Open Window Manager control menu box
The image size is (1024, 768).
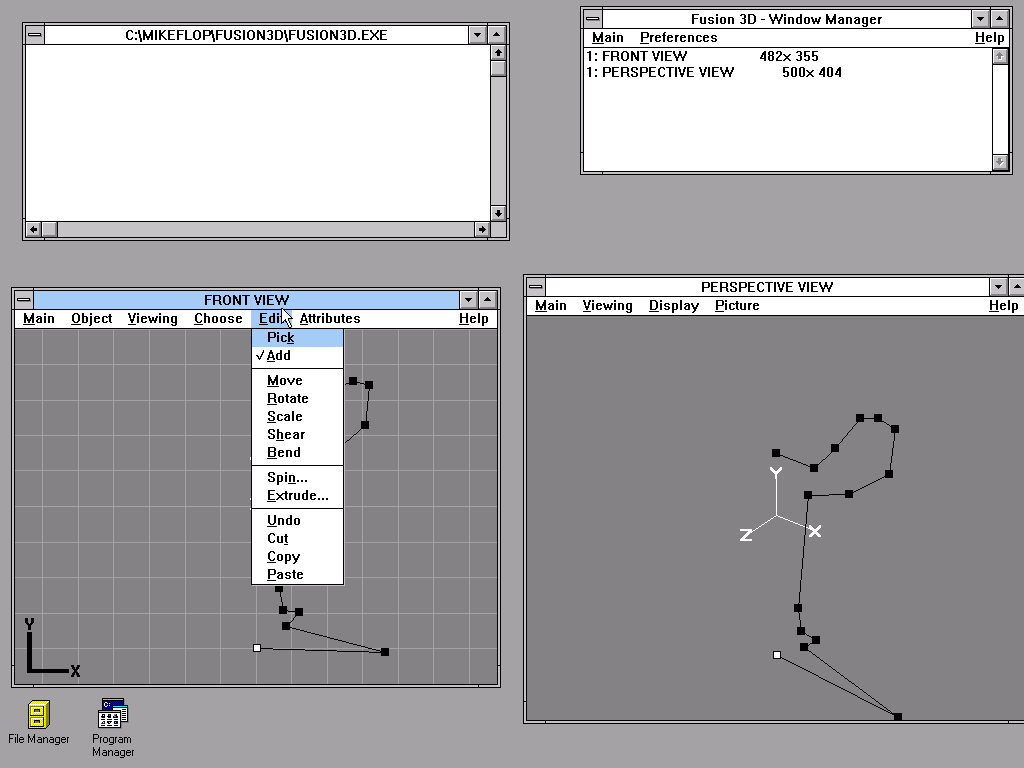[592, 19]
